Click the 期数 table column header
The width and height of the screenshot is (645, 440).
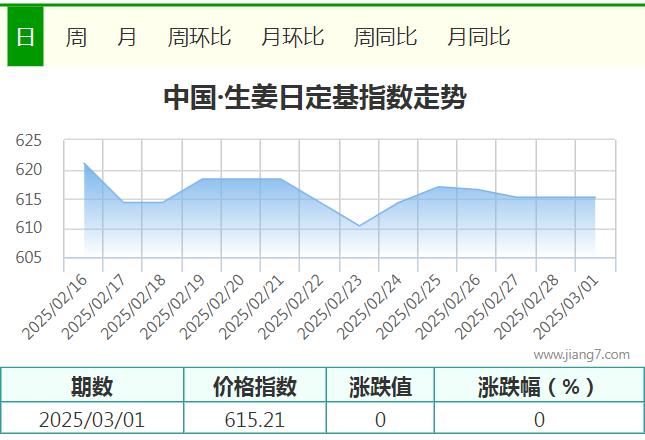pos(92,386)
